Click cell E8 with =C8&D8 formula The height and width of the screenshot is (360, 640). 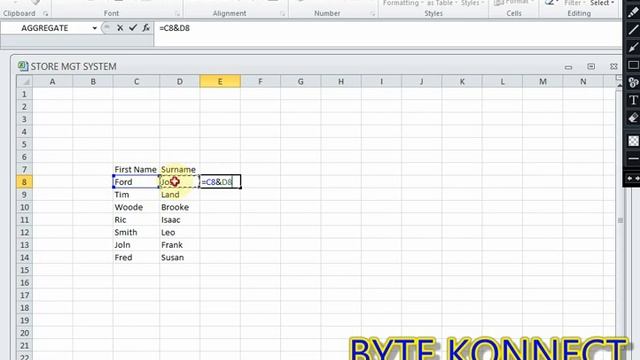click(220, 182)
